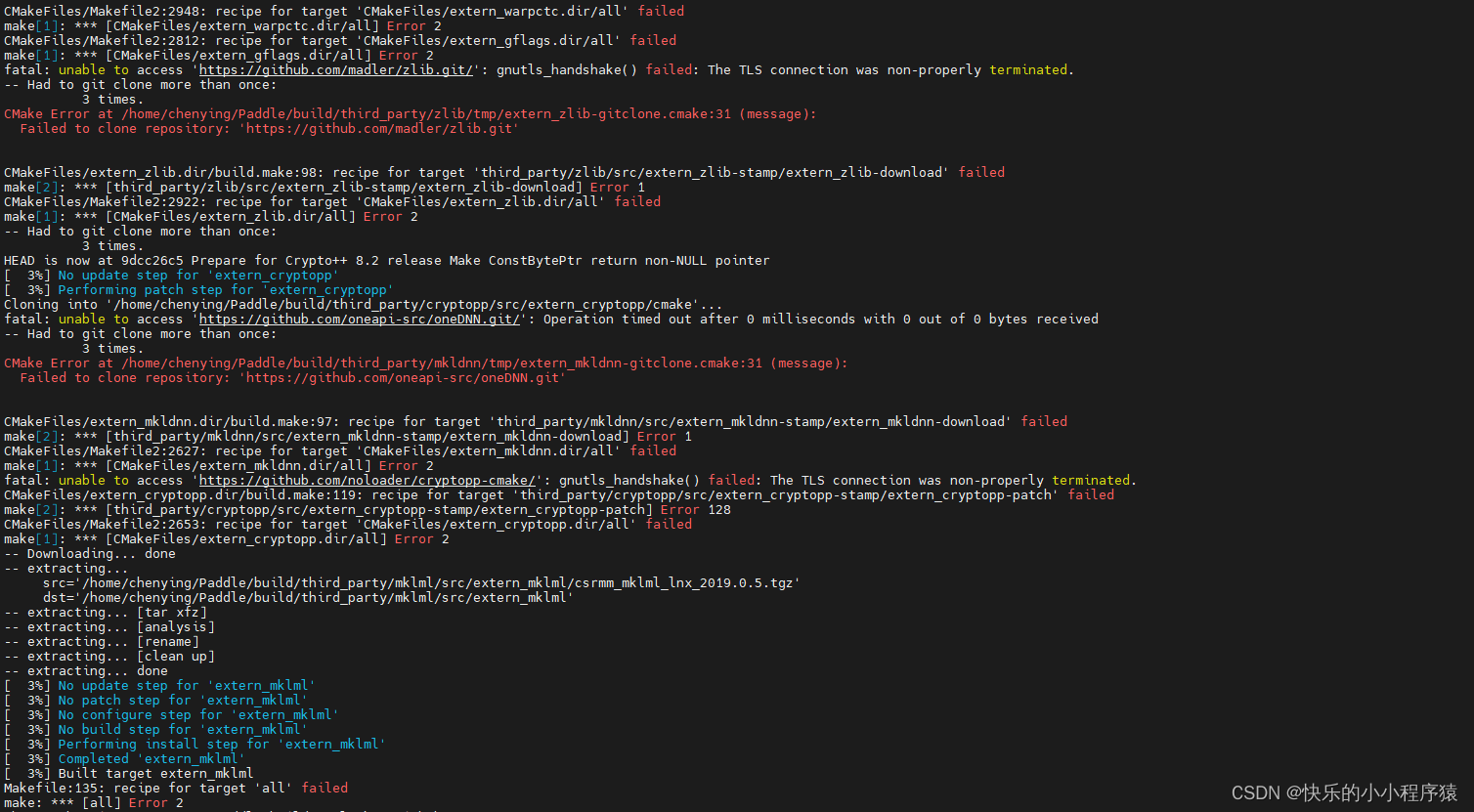This screenshot has height=812, width=1474.
Task: Open the underlined oneapi-src/oneDNN.git URL in the fatal line
Action: click(360, 320)
